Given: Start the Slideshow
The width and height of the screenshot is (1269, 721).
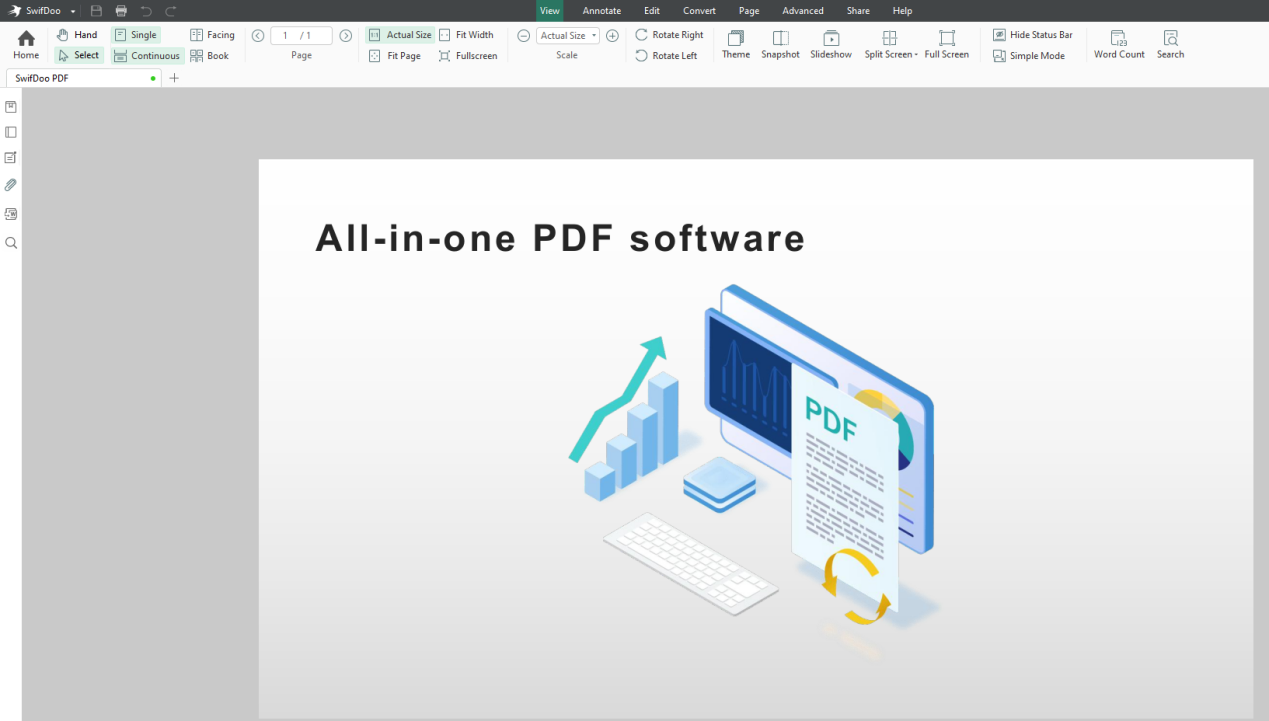Looking at the screenshot, I should coord(831,44).
